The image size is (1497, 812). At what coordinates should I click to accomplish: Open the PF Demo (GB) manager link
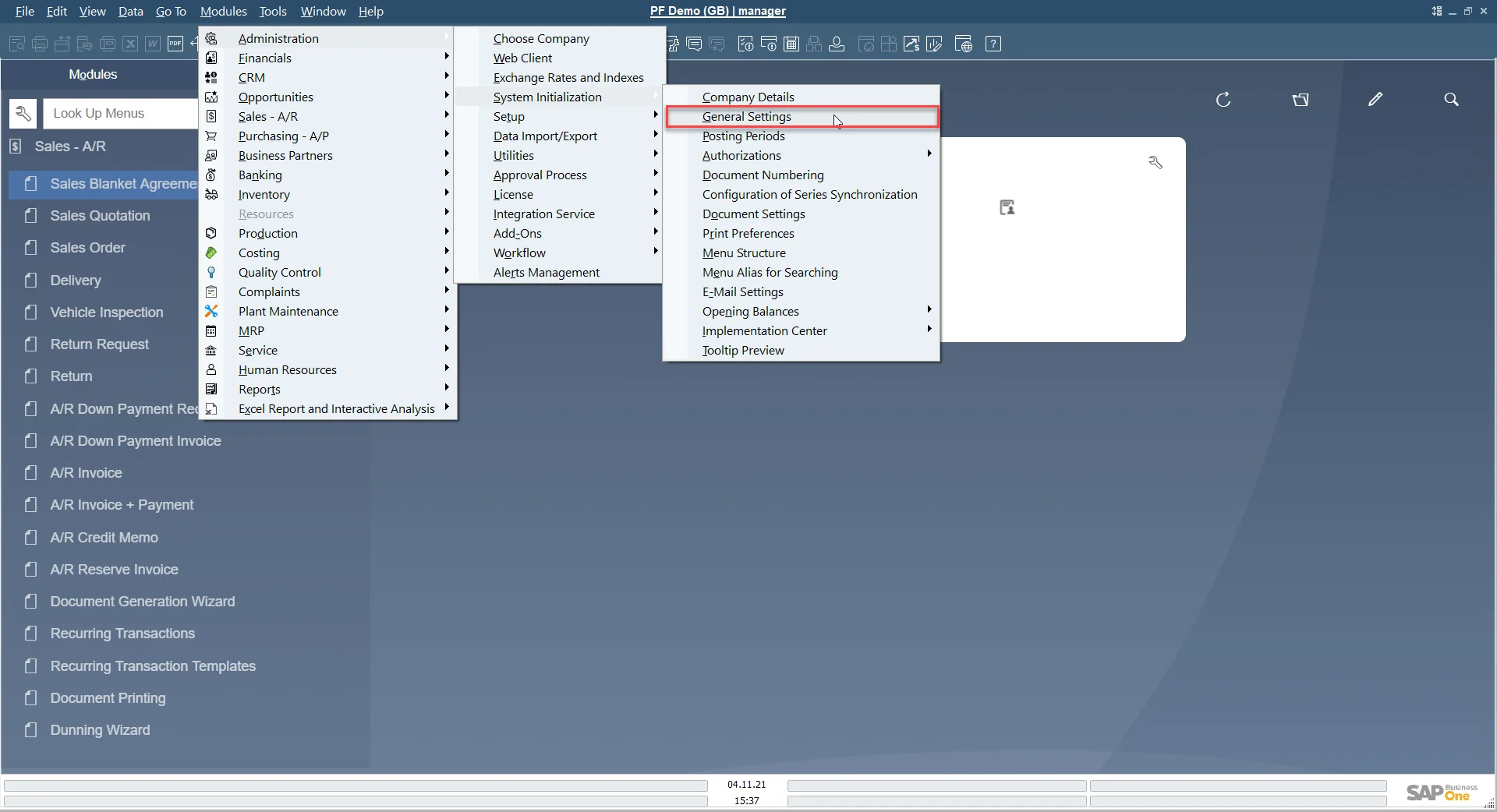pyautogui.click(x=718, y=12)
